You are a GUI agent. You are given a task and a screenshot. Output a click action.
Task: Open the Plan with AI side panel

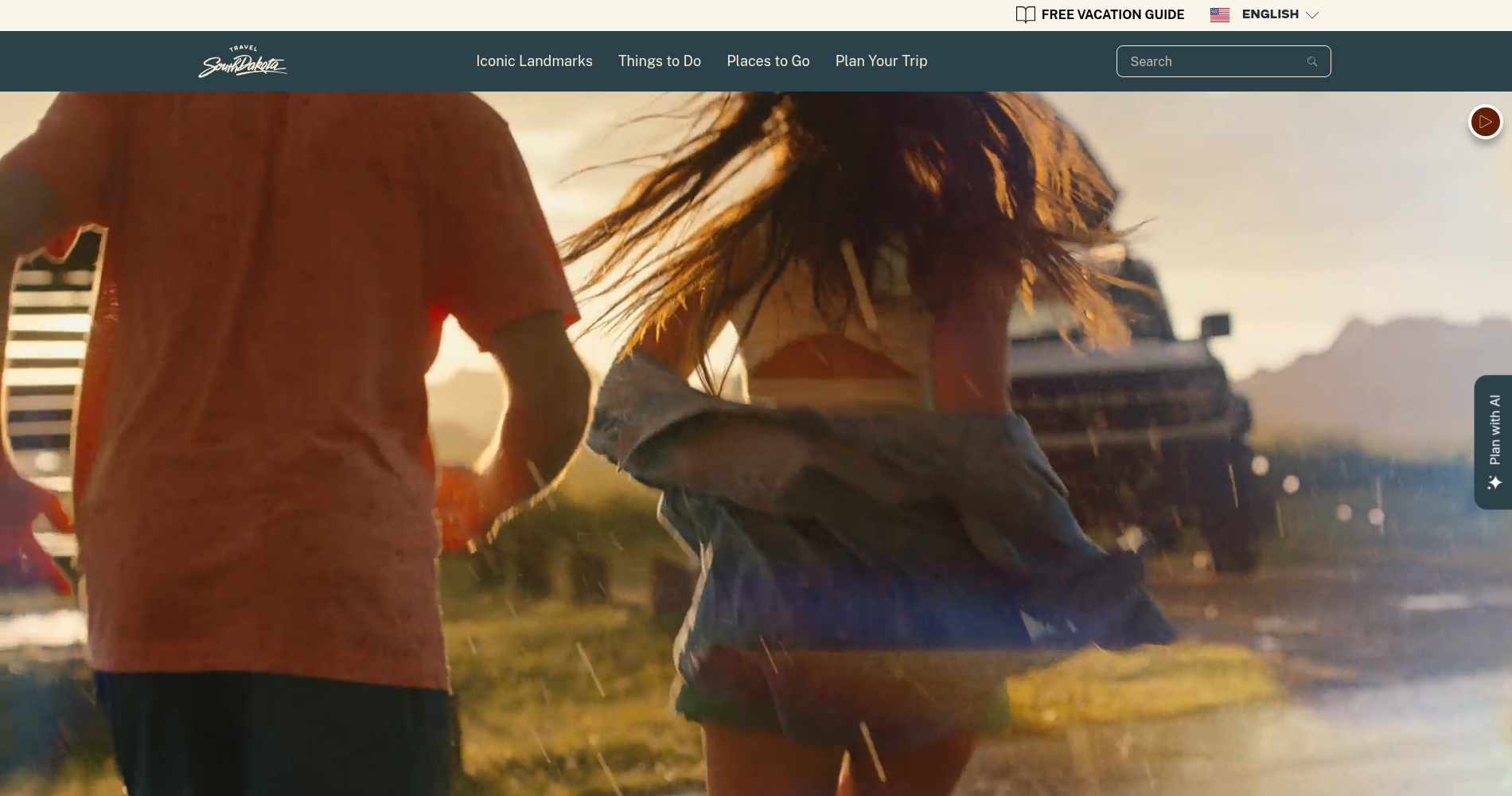pos(1493,442)
